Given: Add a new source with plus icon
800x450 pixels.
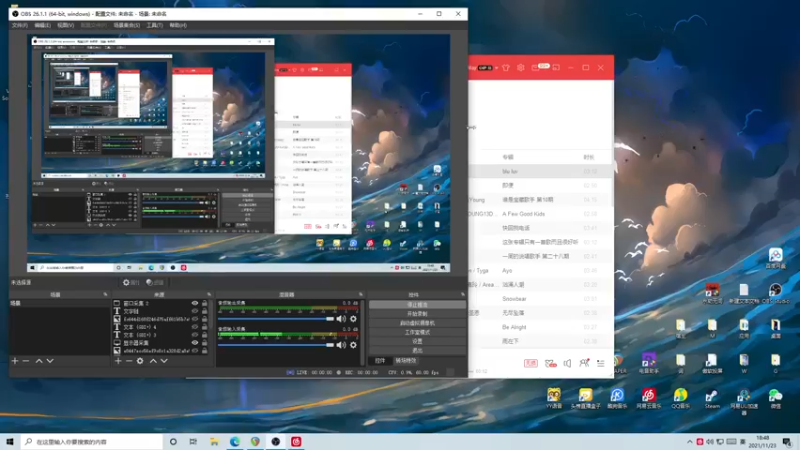Looking at the screenshot, I should click(x=118, y=361).
